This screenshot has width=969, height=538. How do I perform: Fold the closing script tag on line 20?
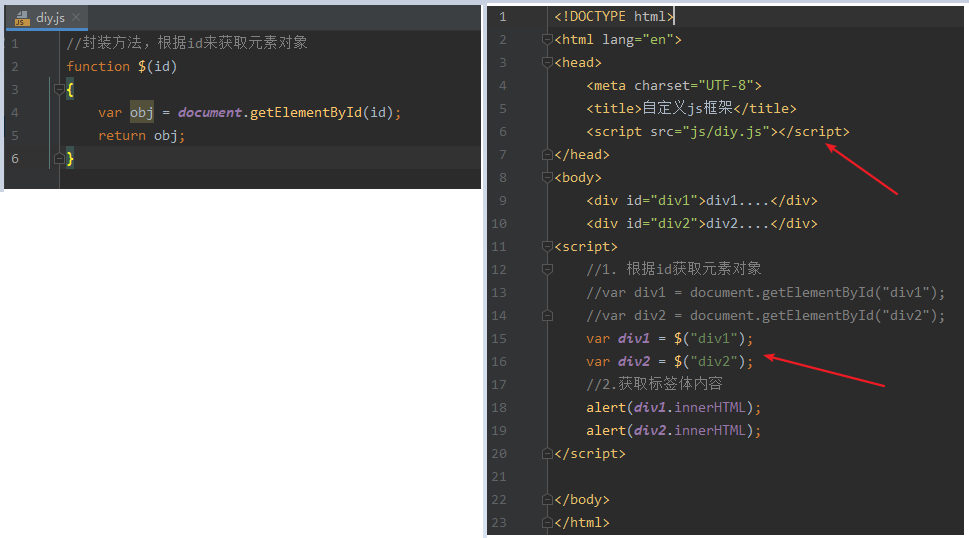pyautogui.click(x=547, y=453)
